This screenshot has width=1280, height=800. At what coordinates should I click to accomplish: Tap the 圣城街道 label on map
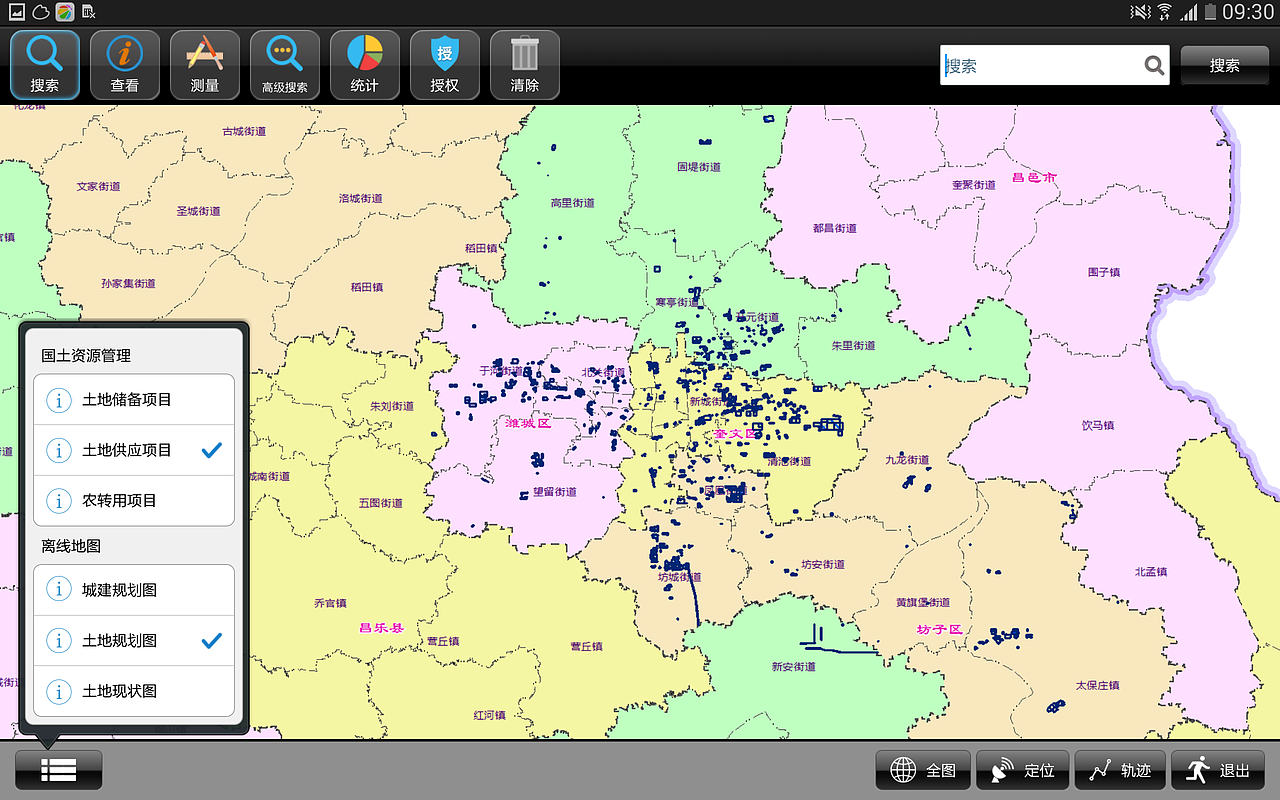(198, 211)
